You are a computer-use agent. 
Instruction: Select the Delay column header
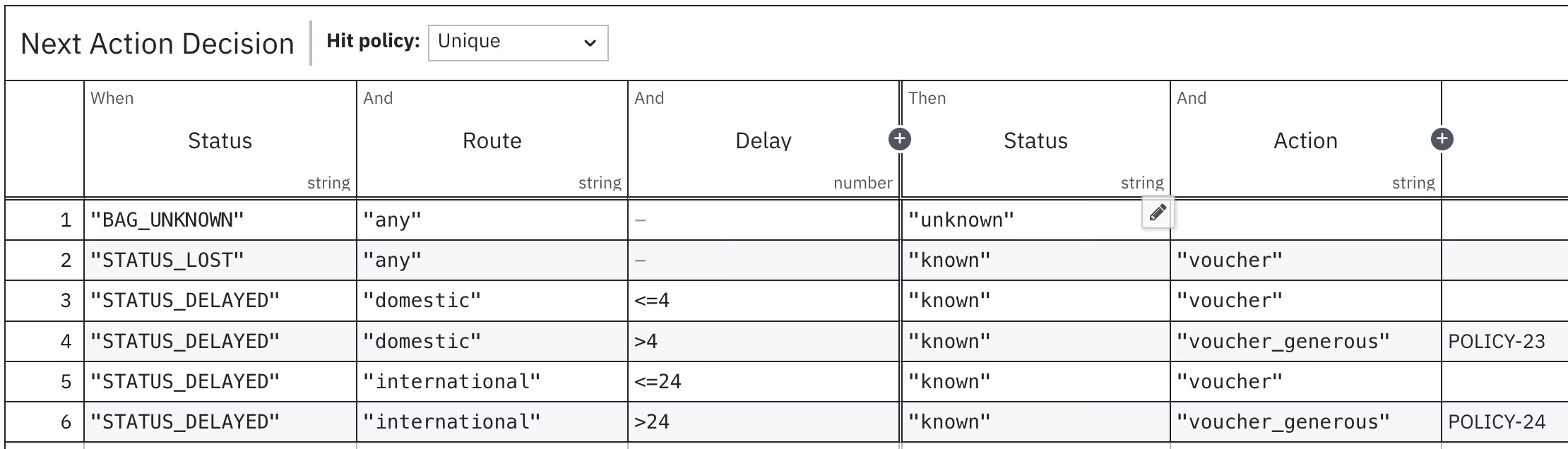(x=764, y=139)
